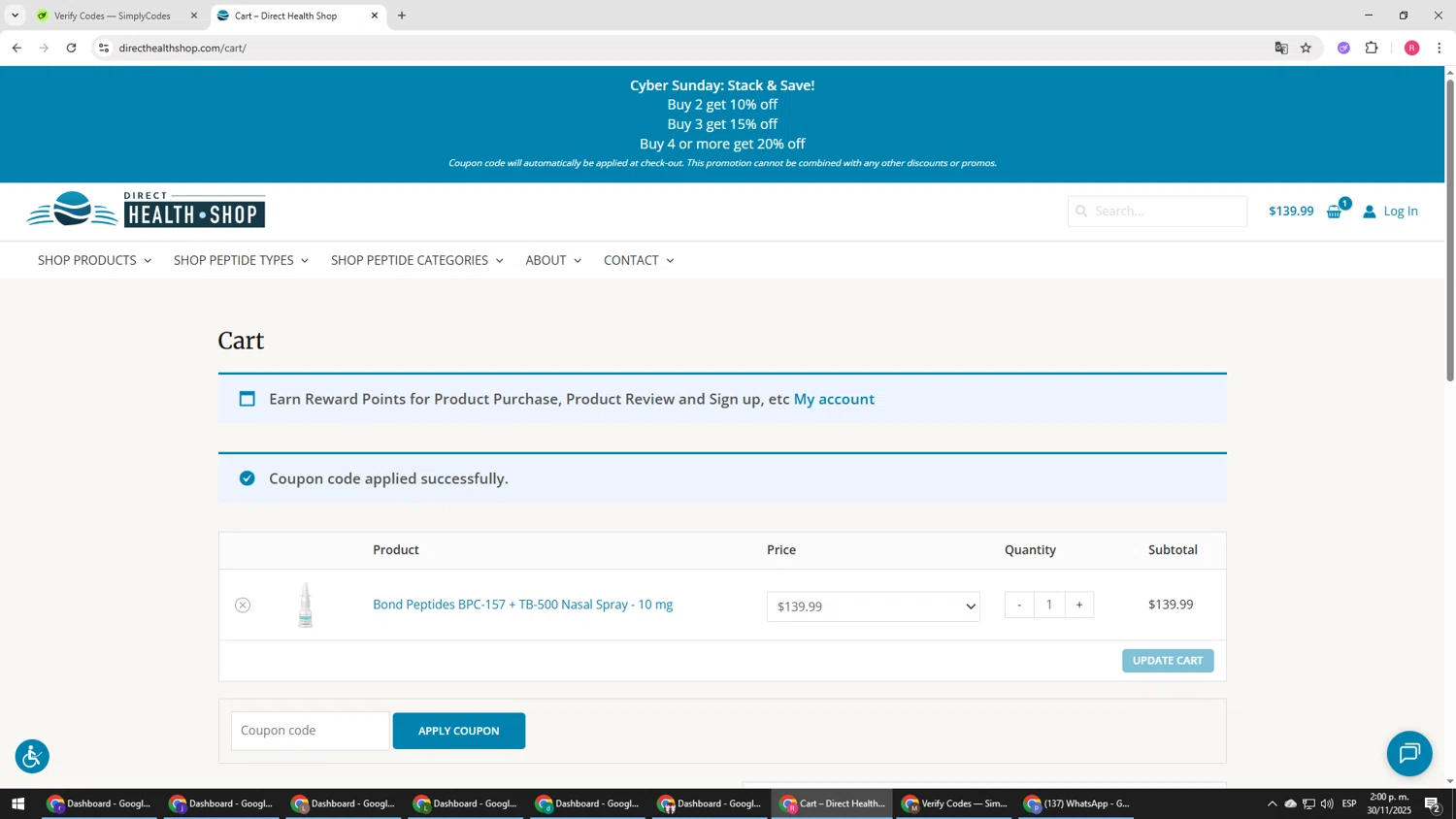1456x819 pixels.
Task: Click the quantity field showing 1
Action: tap(1049, 605)
